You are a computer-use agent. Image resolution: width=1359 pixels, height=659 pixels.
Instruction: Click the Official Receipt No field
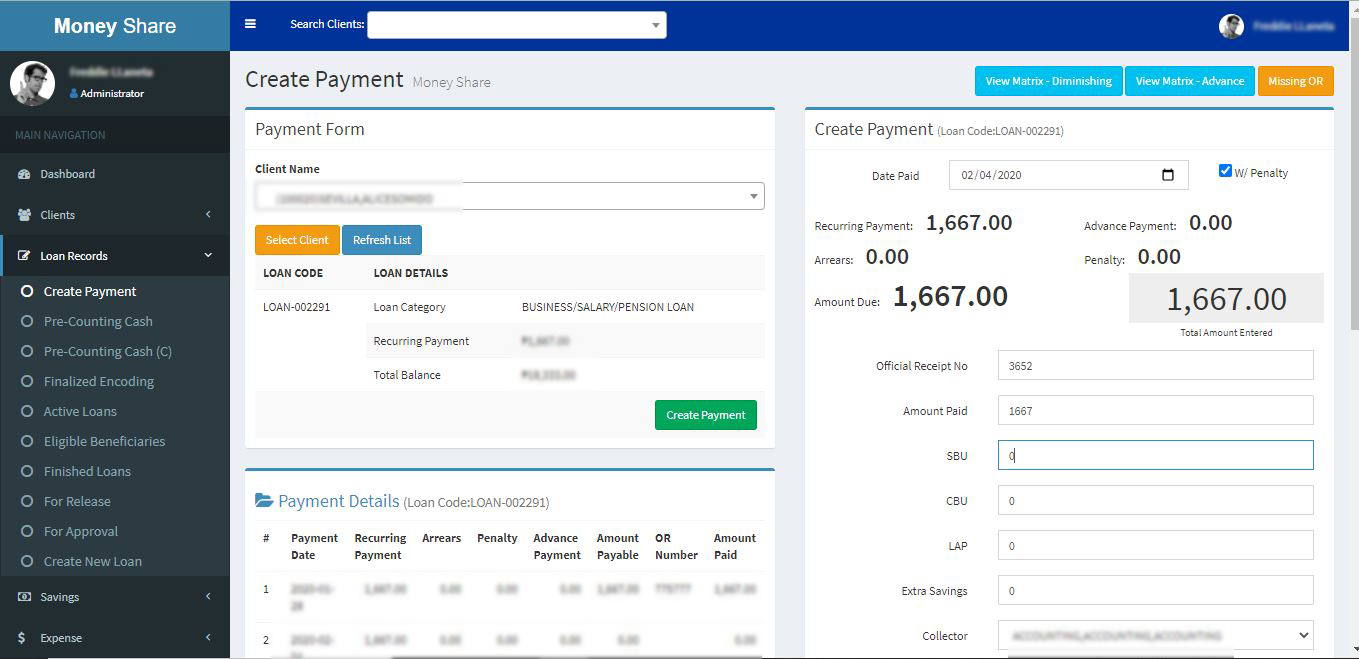pyautogui.click(x=1155, y=365)
